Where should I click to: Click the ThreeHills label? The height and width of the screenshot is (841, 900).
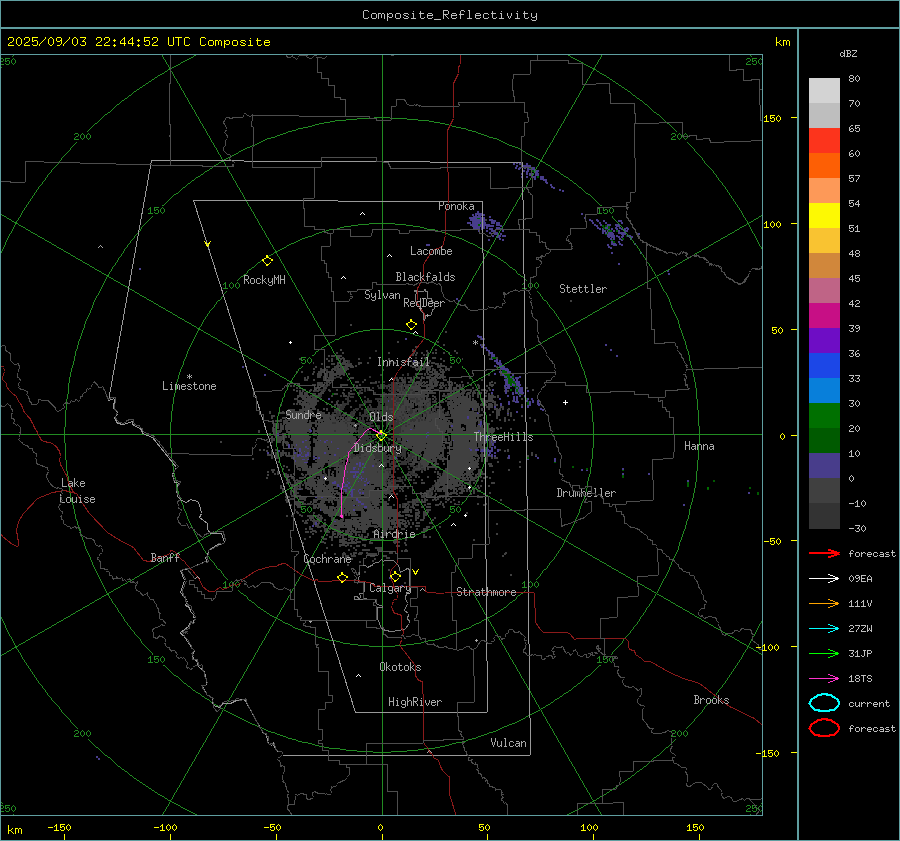pyautogui.click(x=503, y=437)
